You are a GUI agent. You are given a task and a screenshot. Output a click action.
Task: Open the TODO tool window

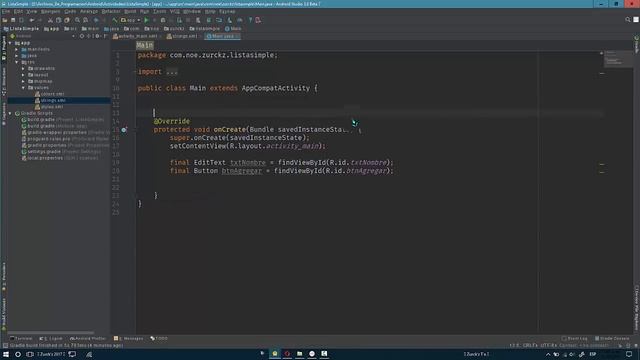(159, 338)
